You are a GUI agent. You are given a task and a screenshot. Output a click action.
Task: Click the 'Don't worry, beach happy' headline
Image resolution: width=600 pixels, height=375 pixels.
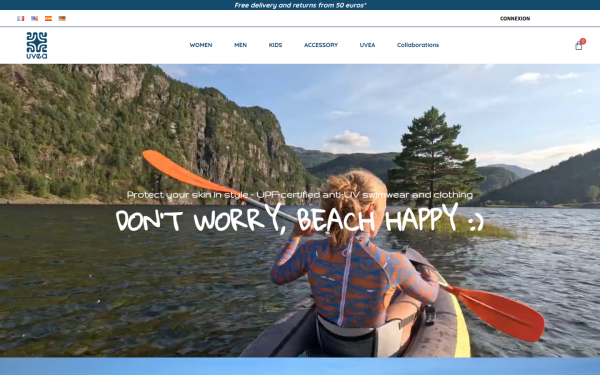pos(300,219)
